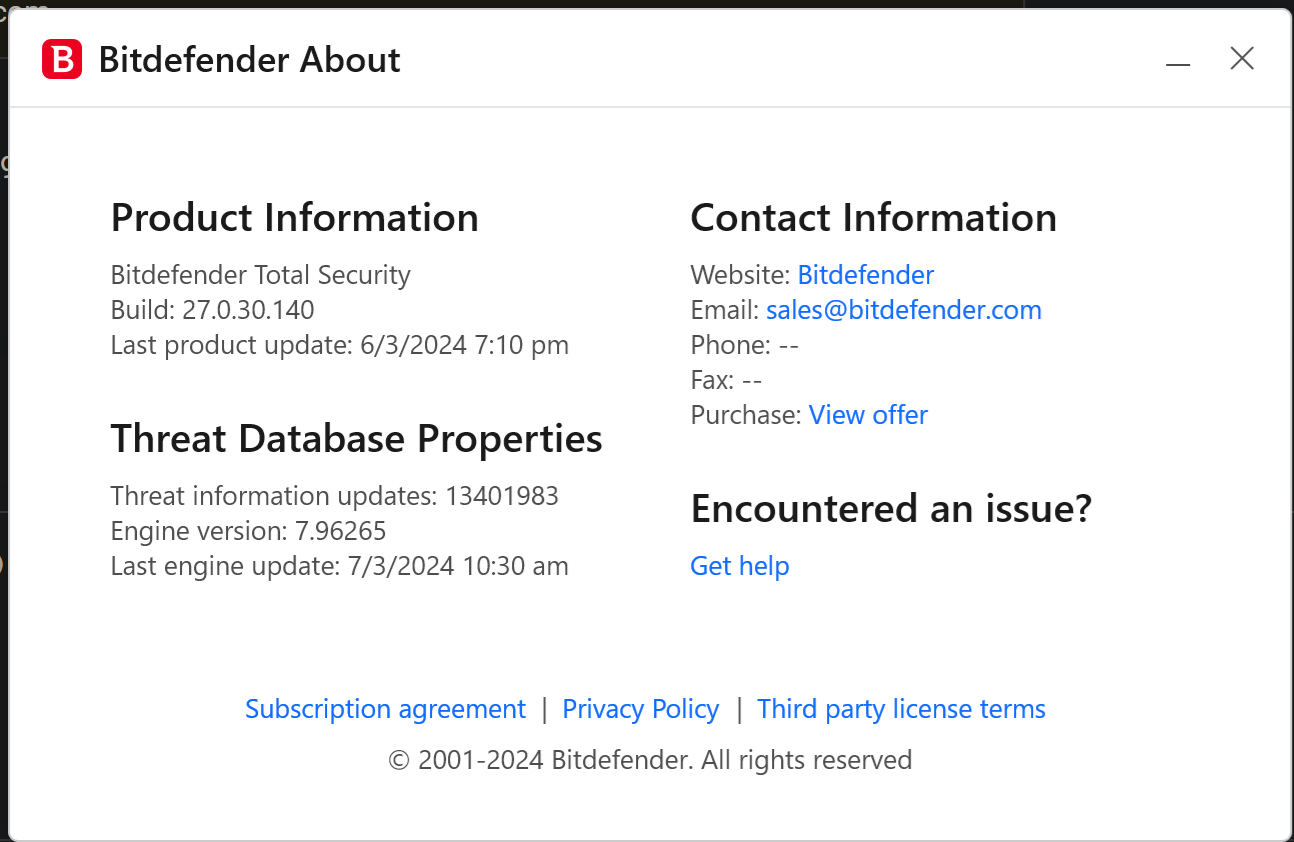Screen dimensions: 1294x842
Task: Click the red Bitdefender B logo
Action: 61,59
